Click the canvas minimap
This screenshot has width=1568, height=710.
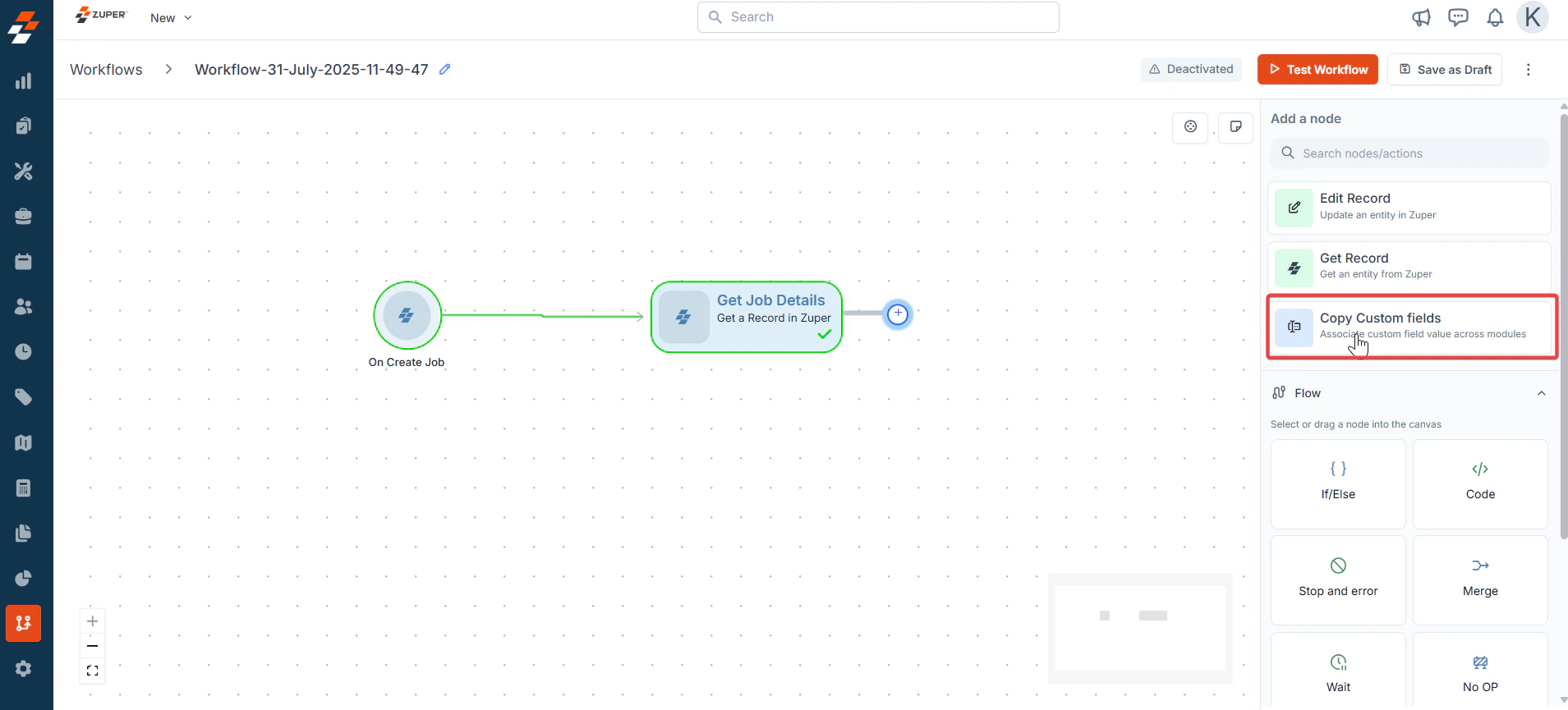coord(1140,628)
